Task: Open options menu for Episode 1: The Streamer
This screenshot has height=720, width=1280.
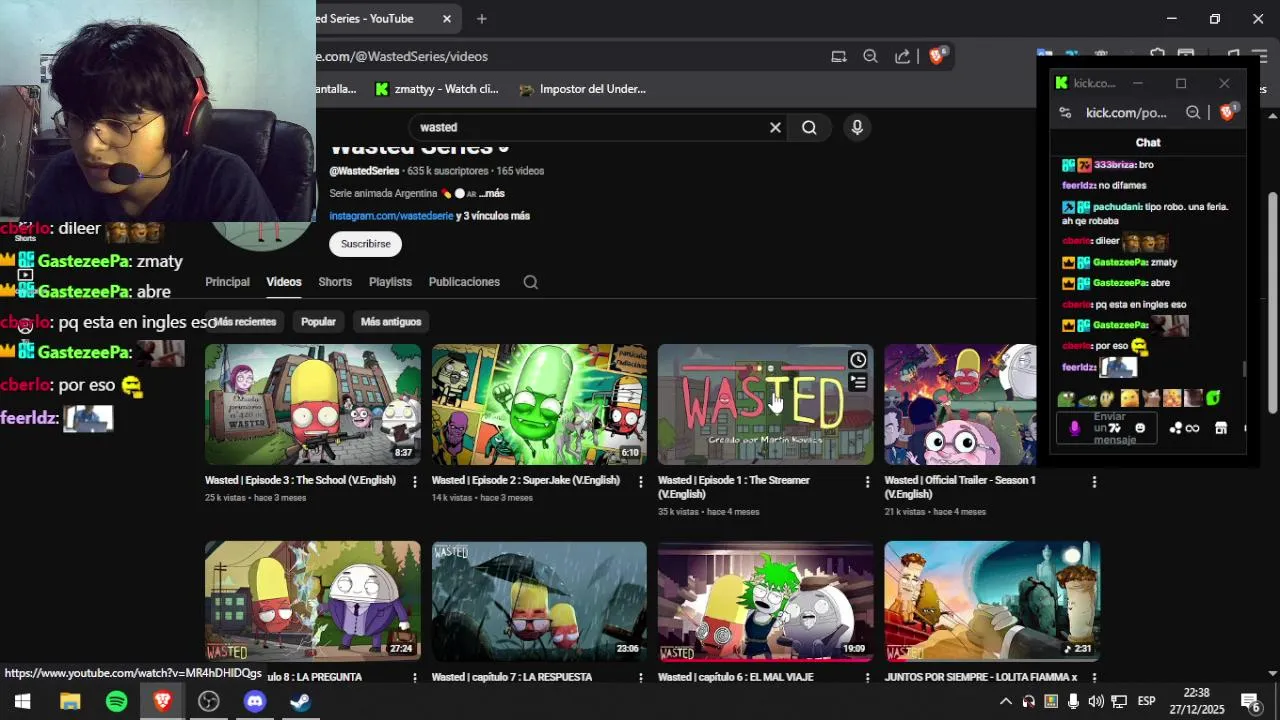Action: 867,482
